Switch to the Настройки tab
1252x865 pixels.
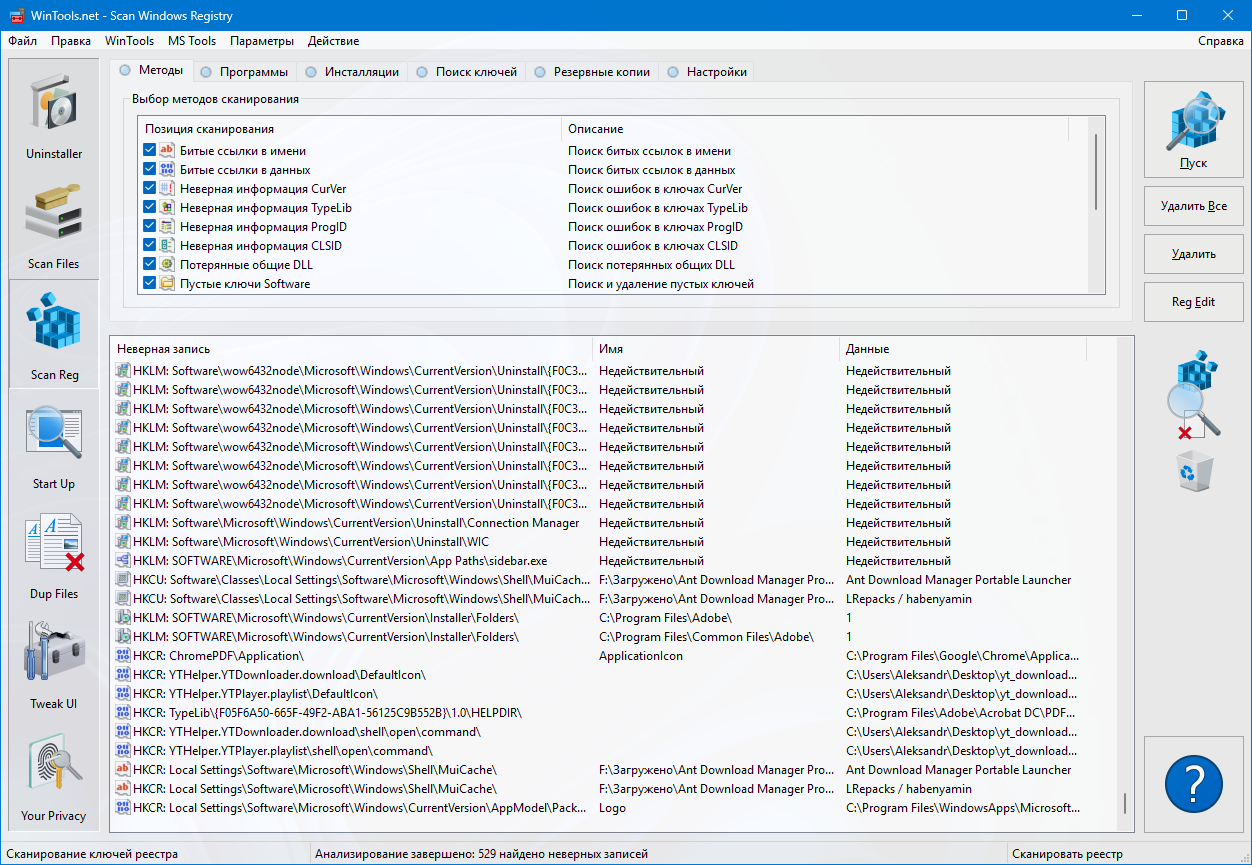point(707,72)
